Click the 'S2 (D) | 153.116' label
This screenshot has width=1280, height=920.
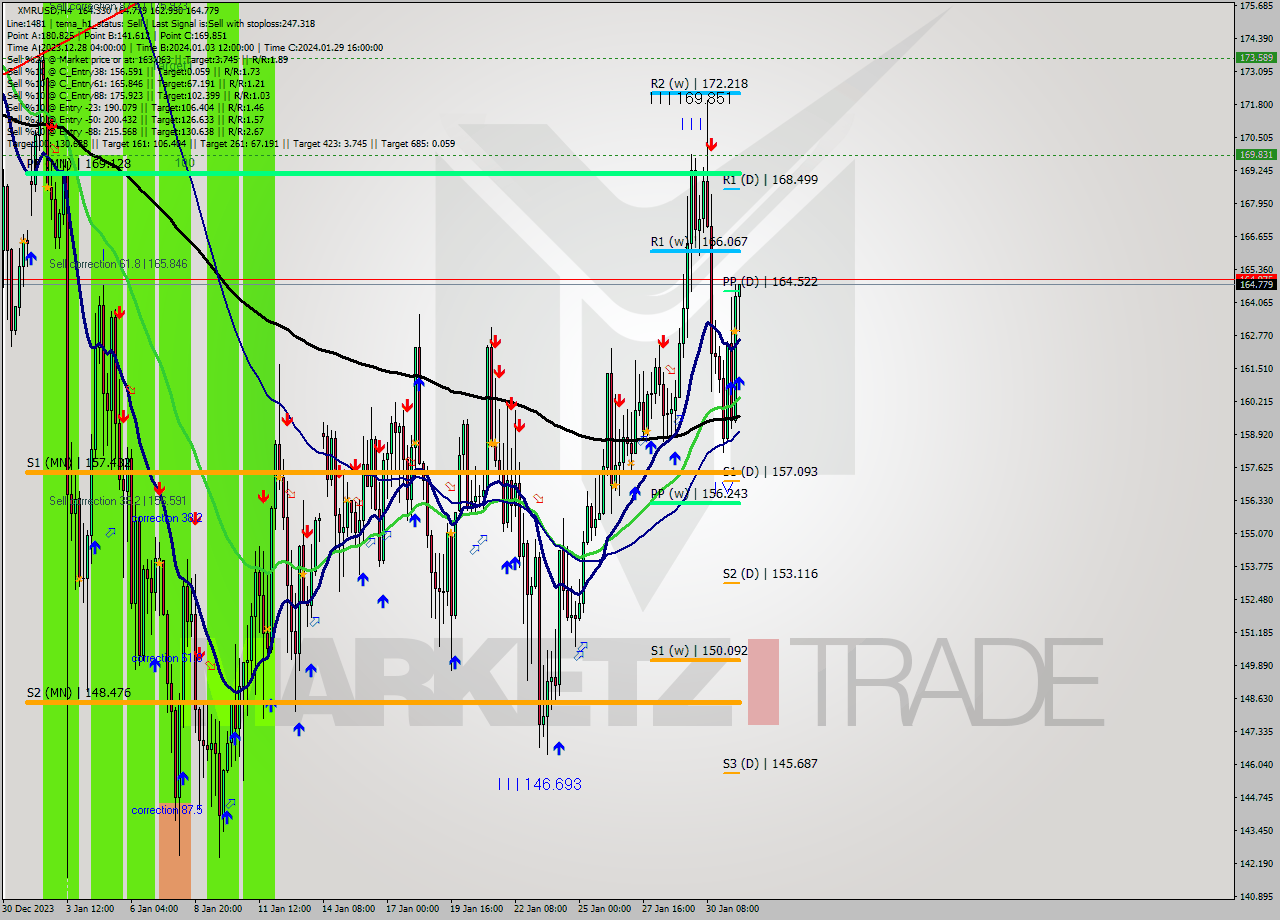coord(770,574)
